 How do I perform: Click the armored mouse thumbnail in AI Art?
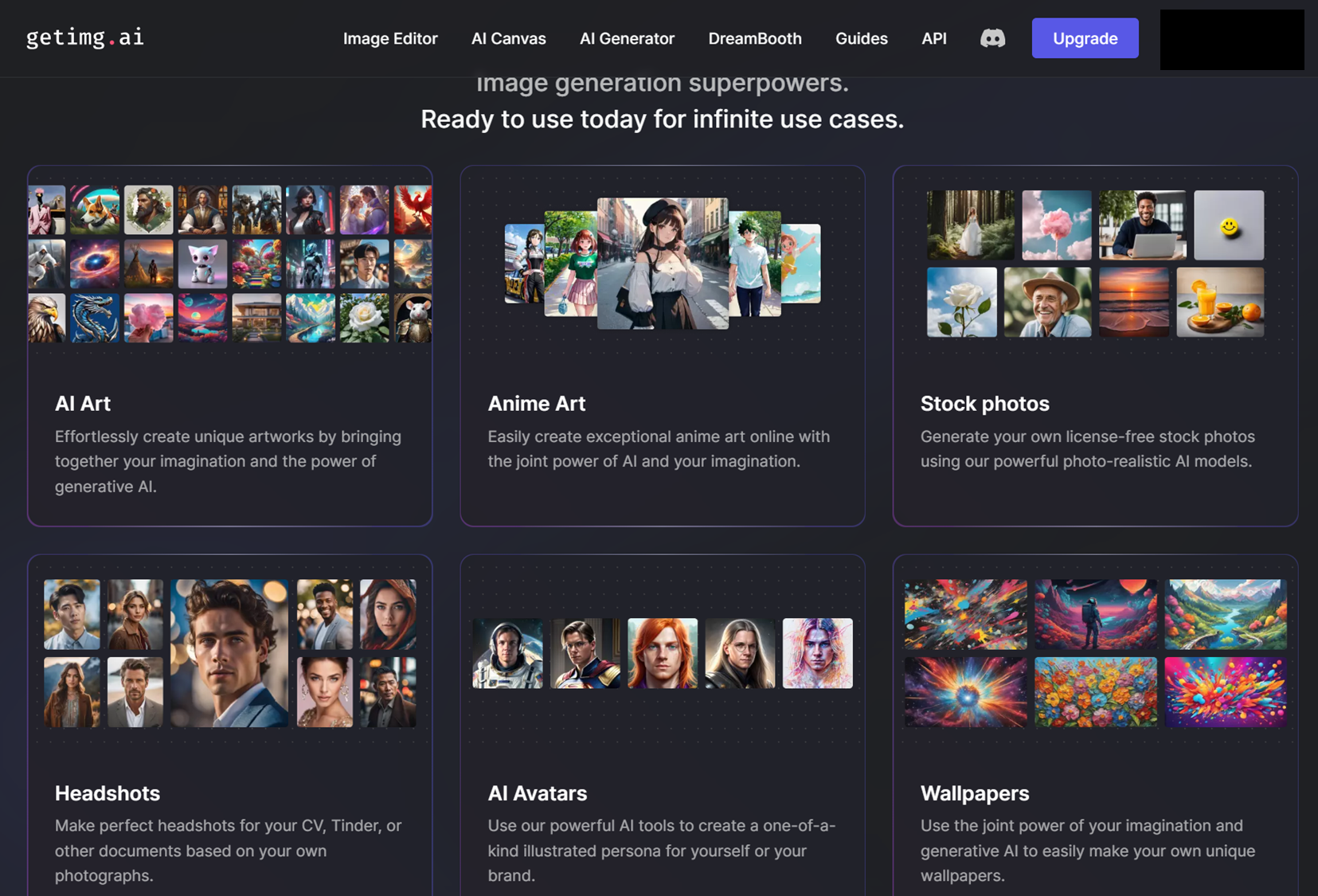413,318
